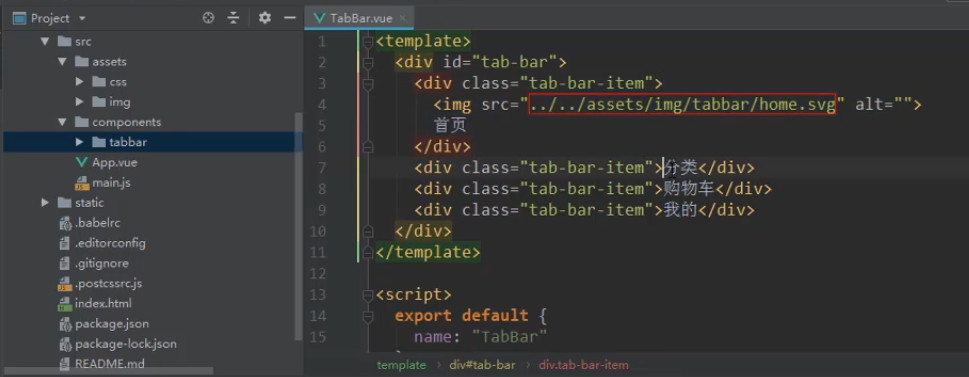Fold the script block on line 13
This screenshot has width=969, height=377.
coord(368,295)
